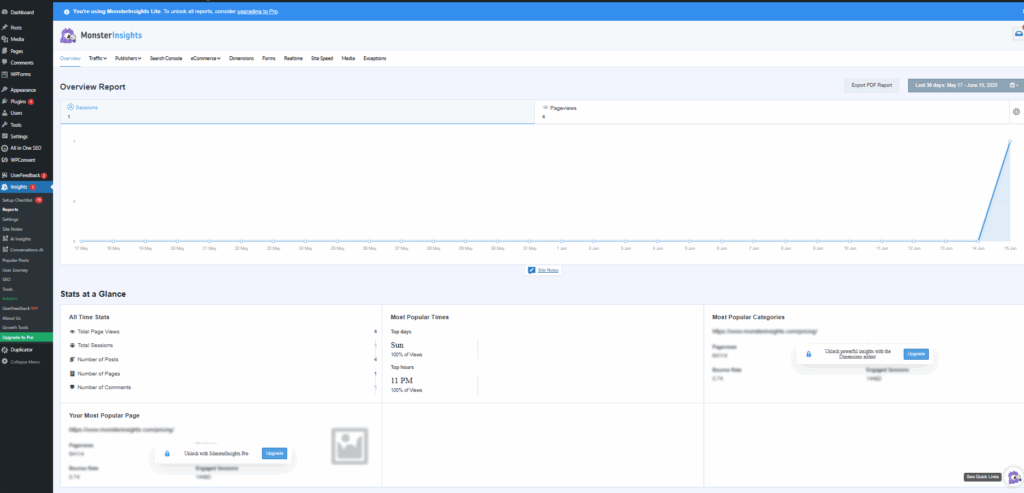1024x493 pixels.
Task: Click the blurred popular page thumbnail image
Action: click(349, 446)
